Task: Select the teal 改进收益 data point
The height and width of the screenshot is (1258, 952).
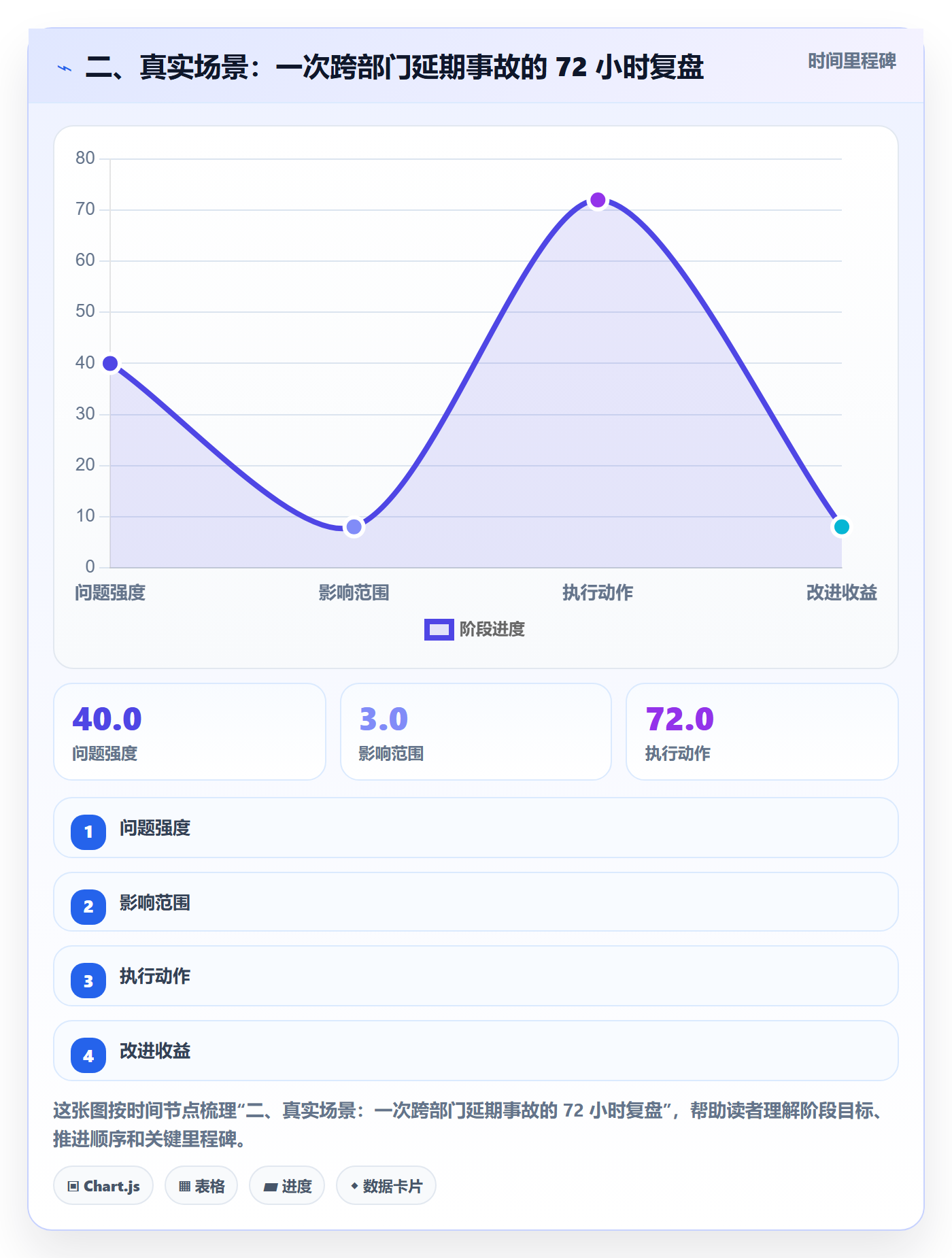Action: [841, 527]
